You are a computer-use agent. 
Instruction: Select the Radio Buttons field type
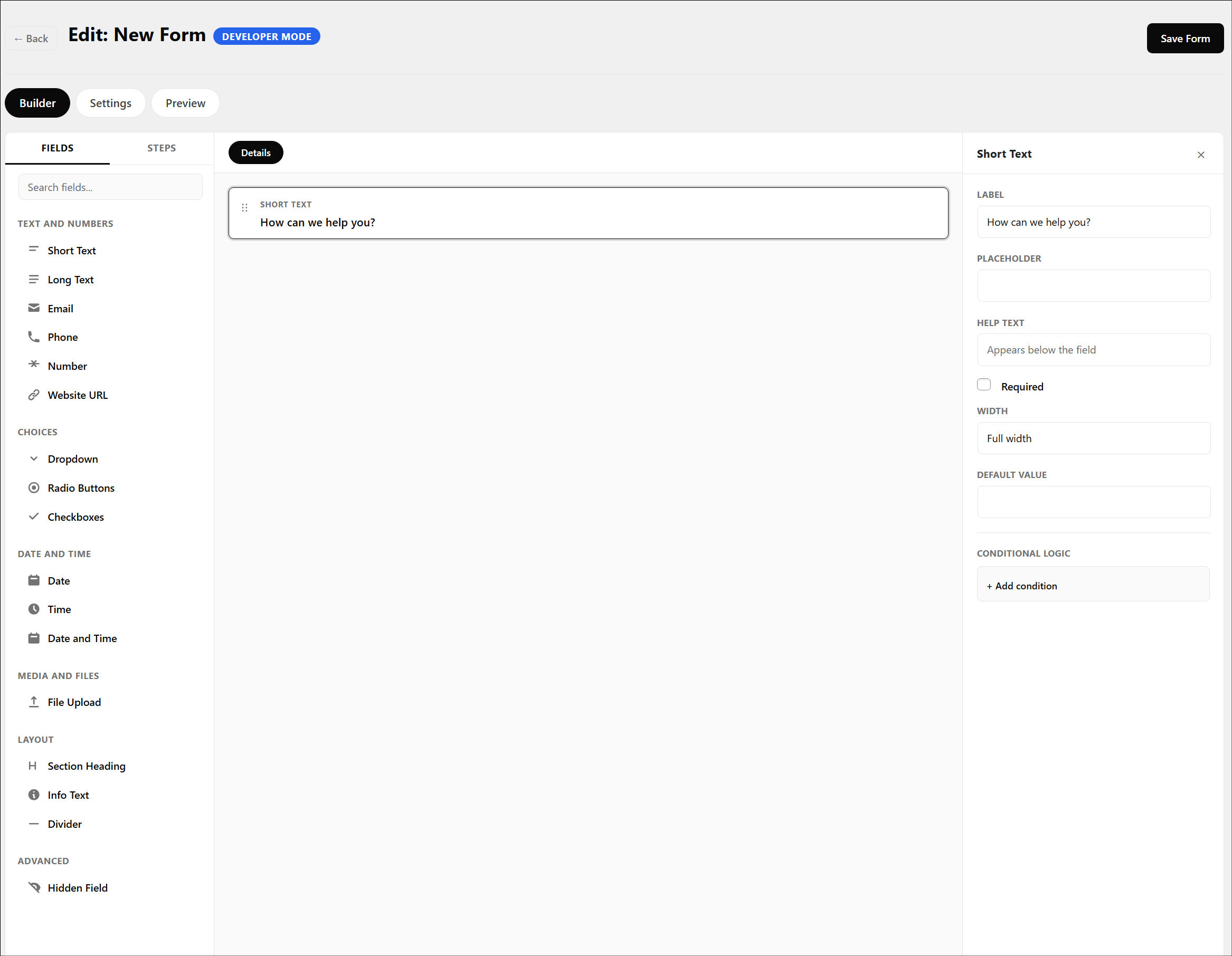(x=81, y=487)
